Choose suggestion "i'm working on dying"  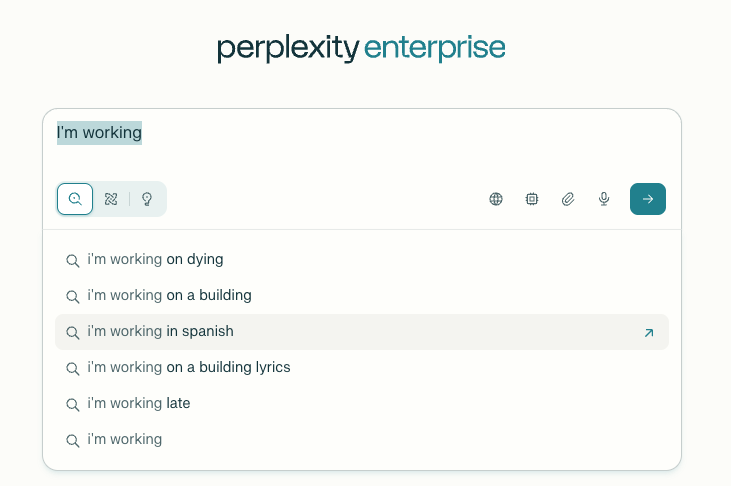(362, 260)
